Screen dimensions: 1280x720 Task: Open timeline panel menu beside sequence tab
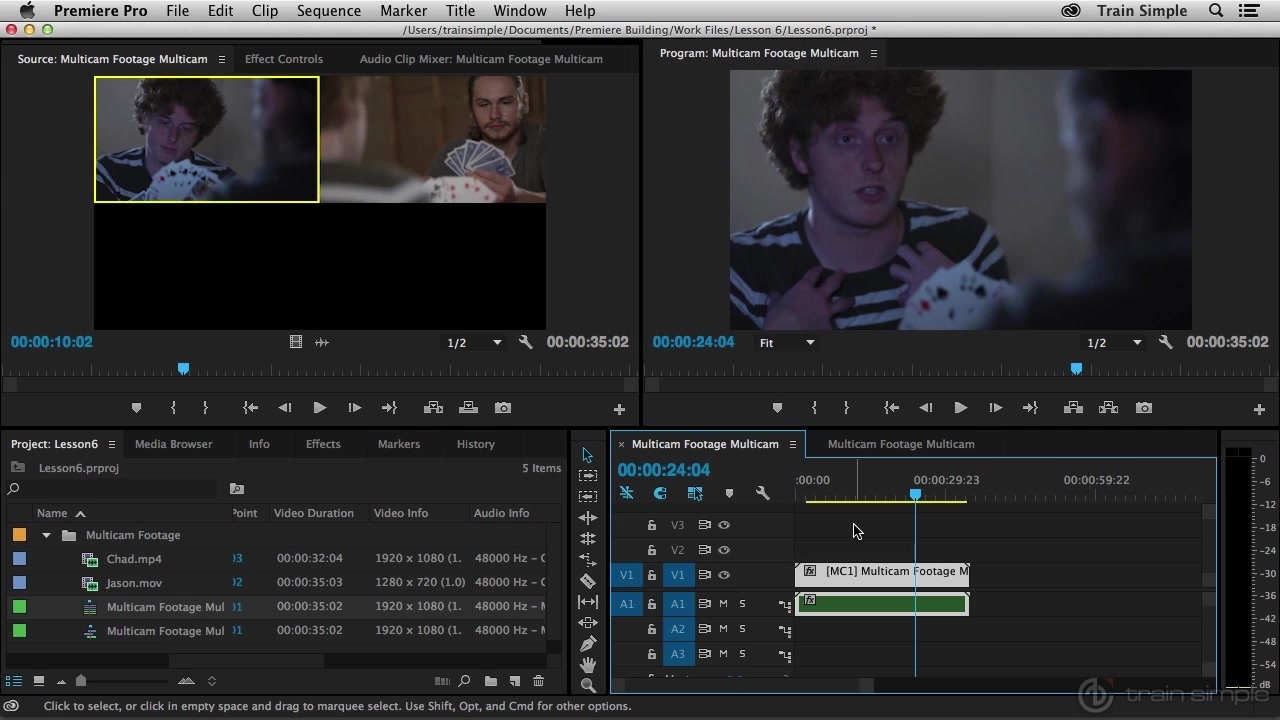click(x=793, y=444)
